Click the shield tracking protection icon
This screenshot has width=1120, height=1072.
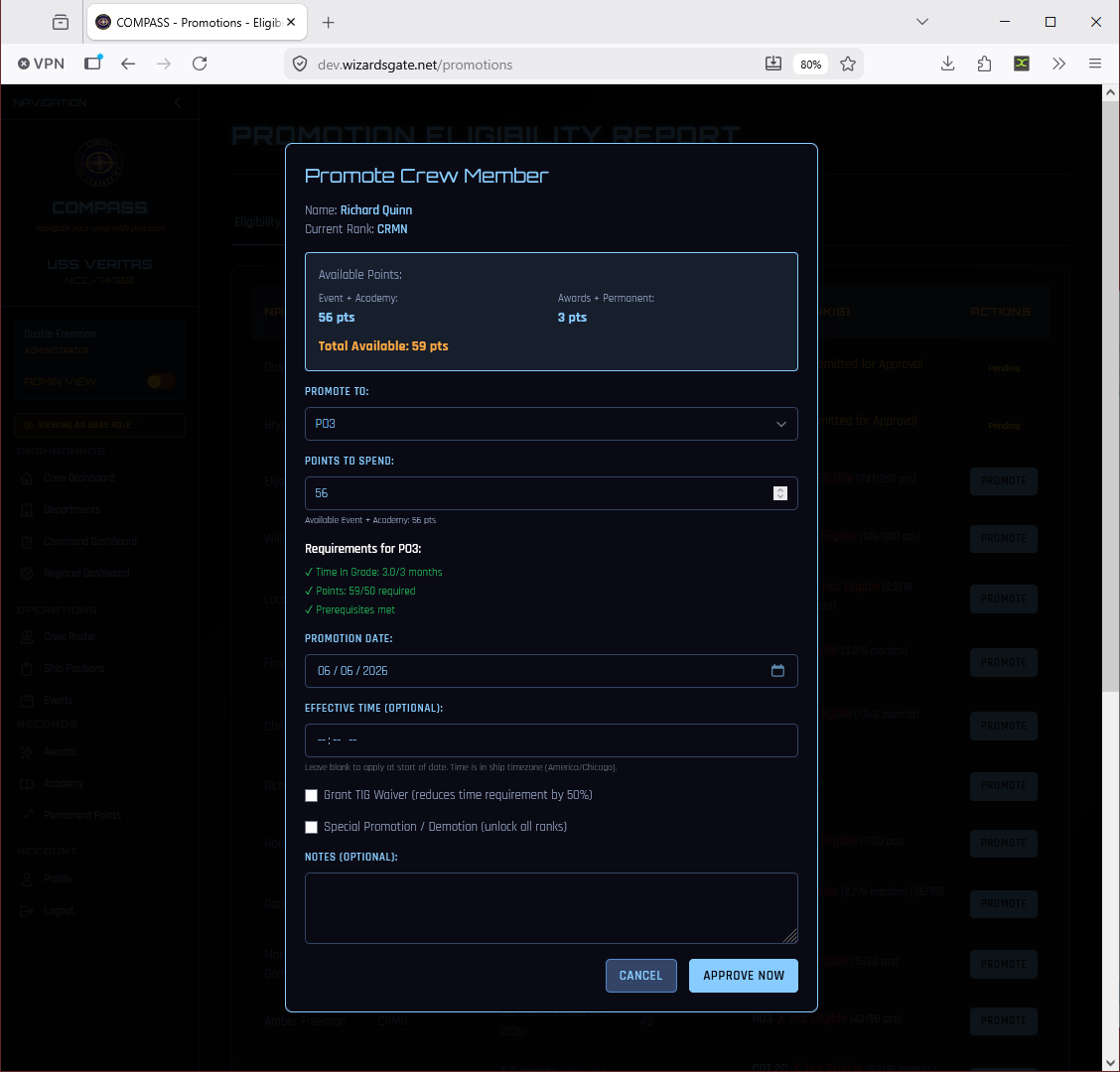(x=300, y=65)
